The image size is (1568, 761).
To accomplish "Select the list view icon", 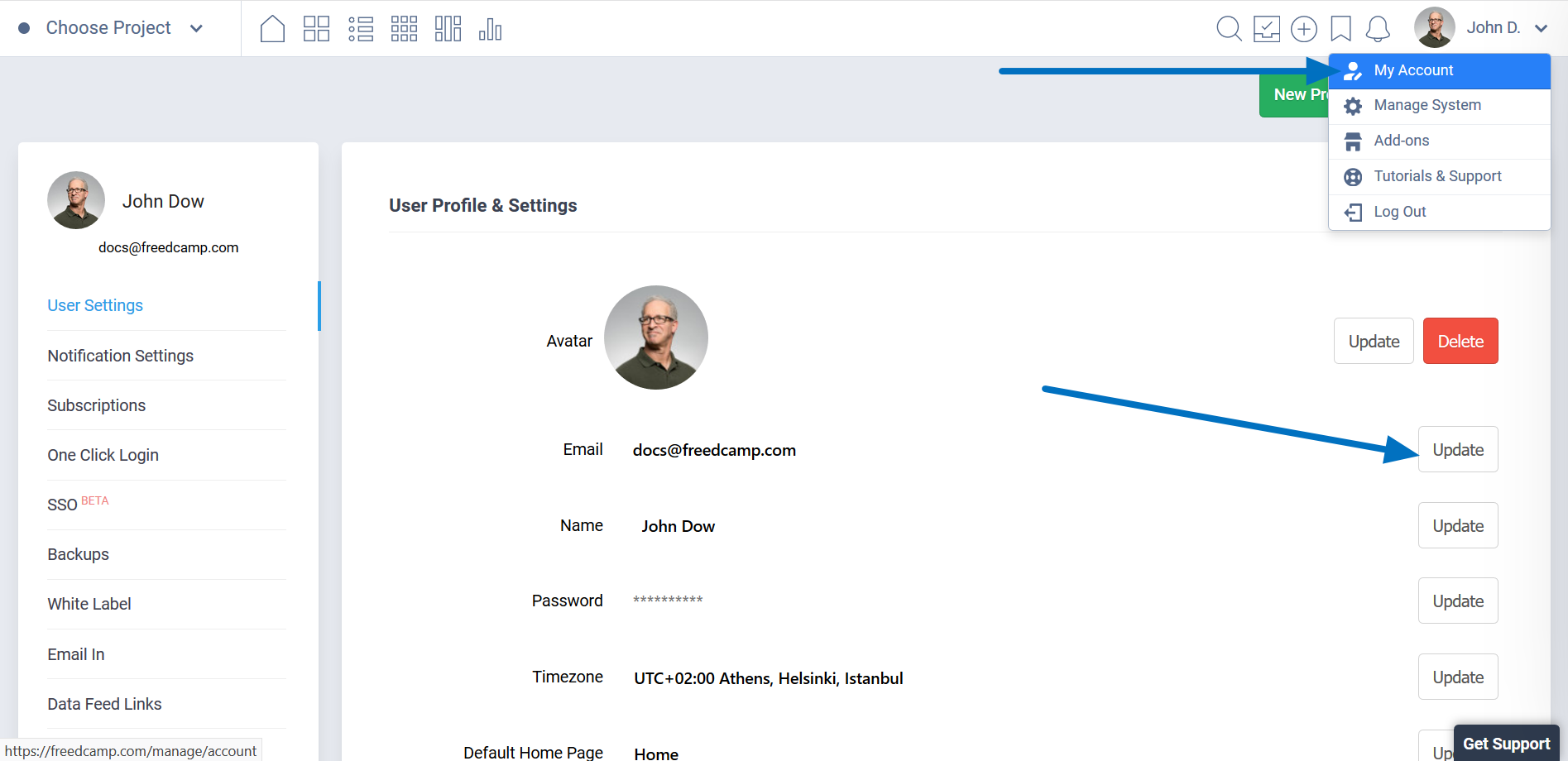I will coord(361,29).
